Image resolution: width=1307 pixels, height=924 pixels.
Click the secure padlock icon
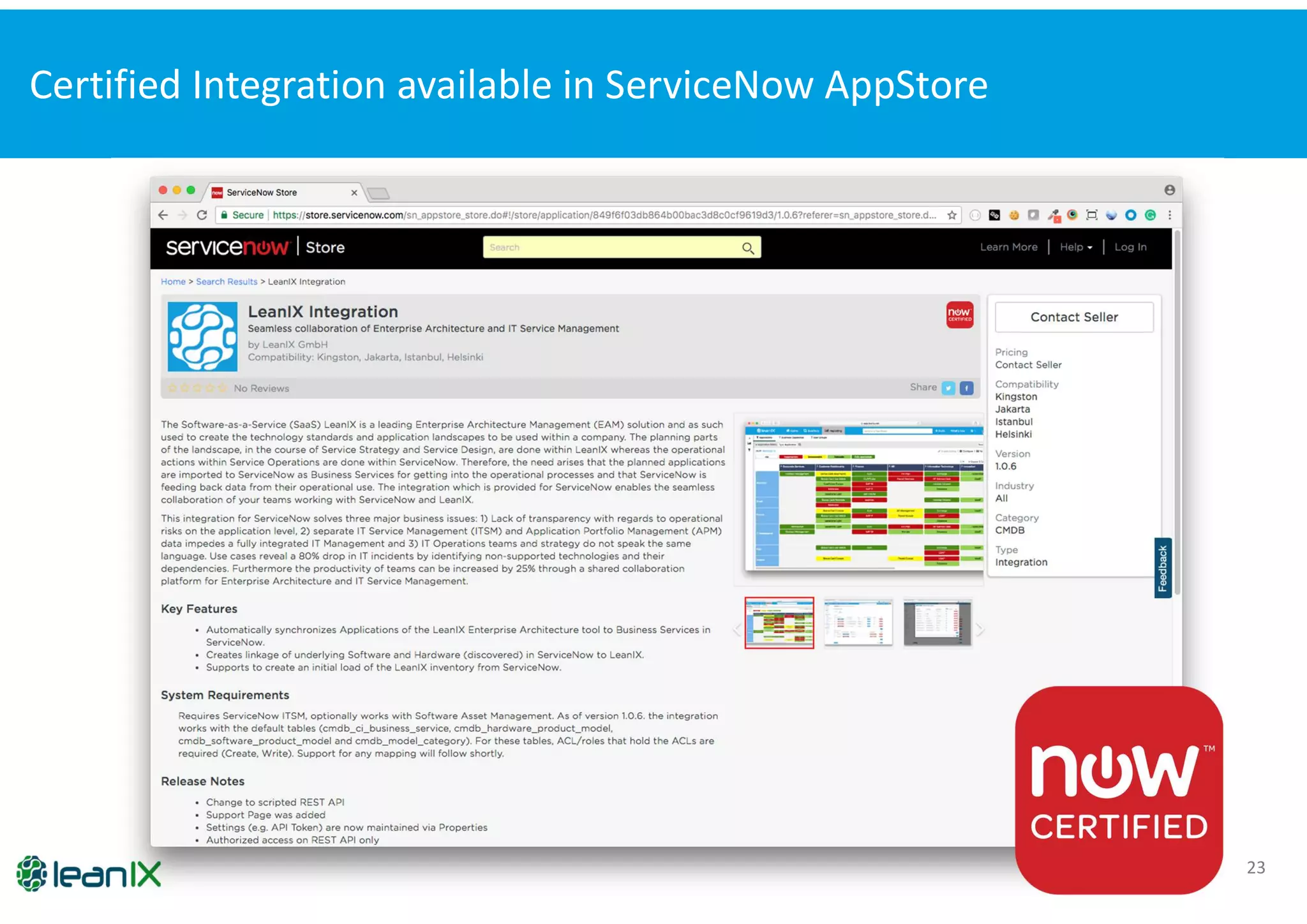click(224, 215)
